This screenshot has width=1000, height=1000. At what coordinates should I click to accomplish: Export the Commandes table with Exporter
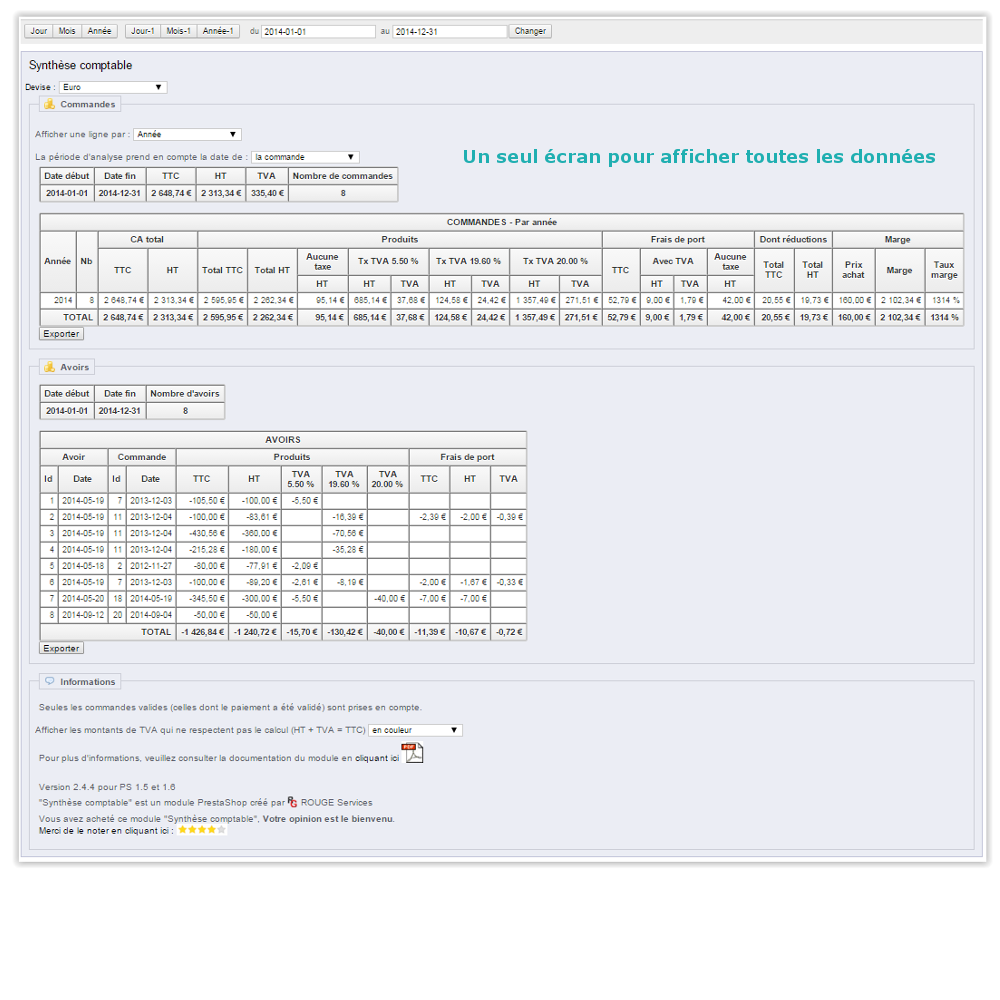[x=61, y=334]
